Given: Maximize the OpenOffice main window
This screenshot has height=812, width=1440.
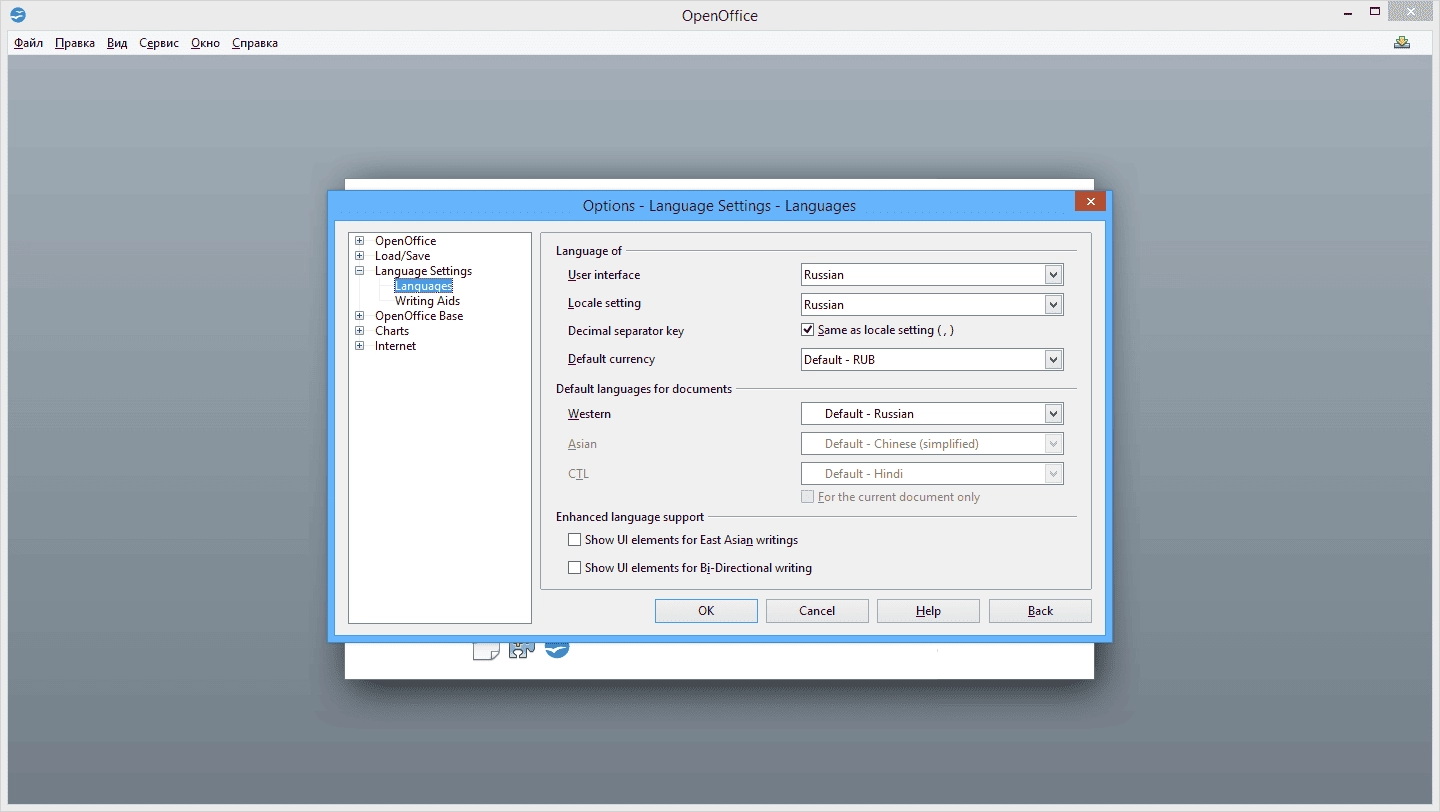Looking at the screenshot, I should [x=1376, y=12].
